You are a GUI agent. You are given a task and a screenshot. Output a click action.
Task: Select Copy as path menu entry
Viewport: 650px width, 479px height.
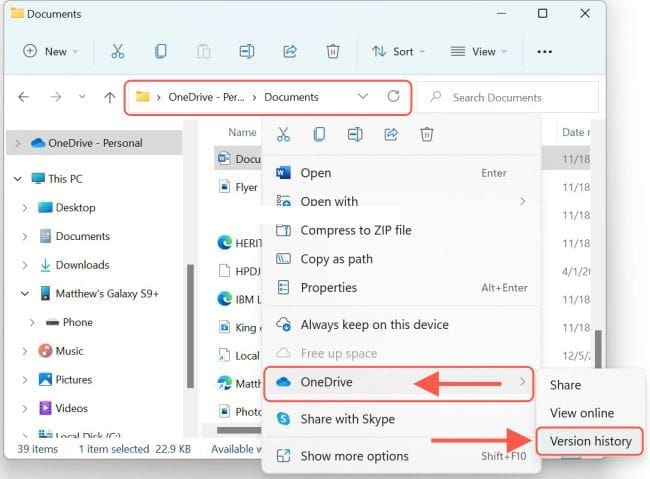(336, 259)
